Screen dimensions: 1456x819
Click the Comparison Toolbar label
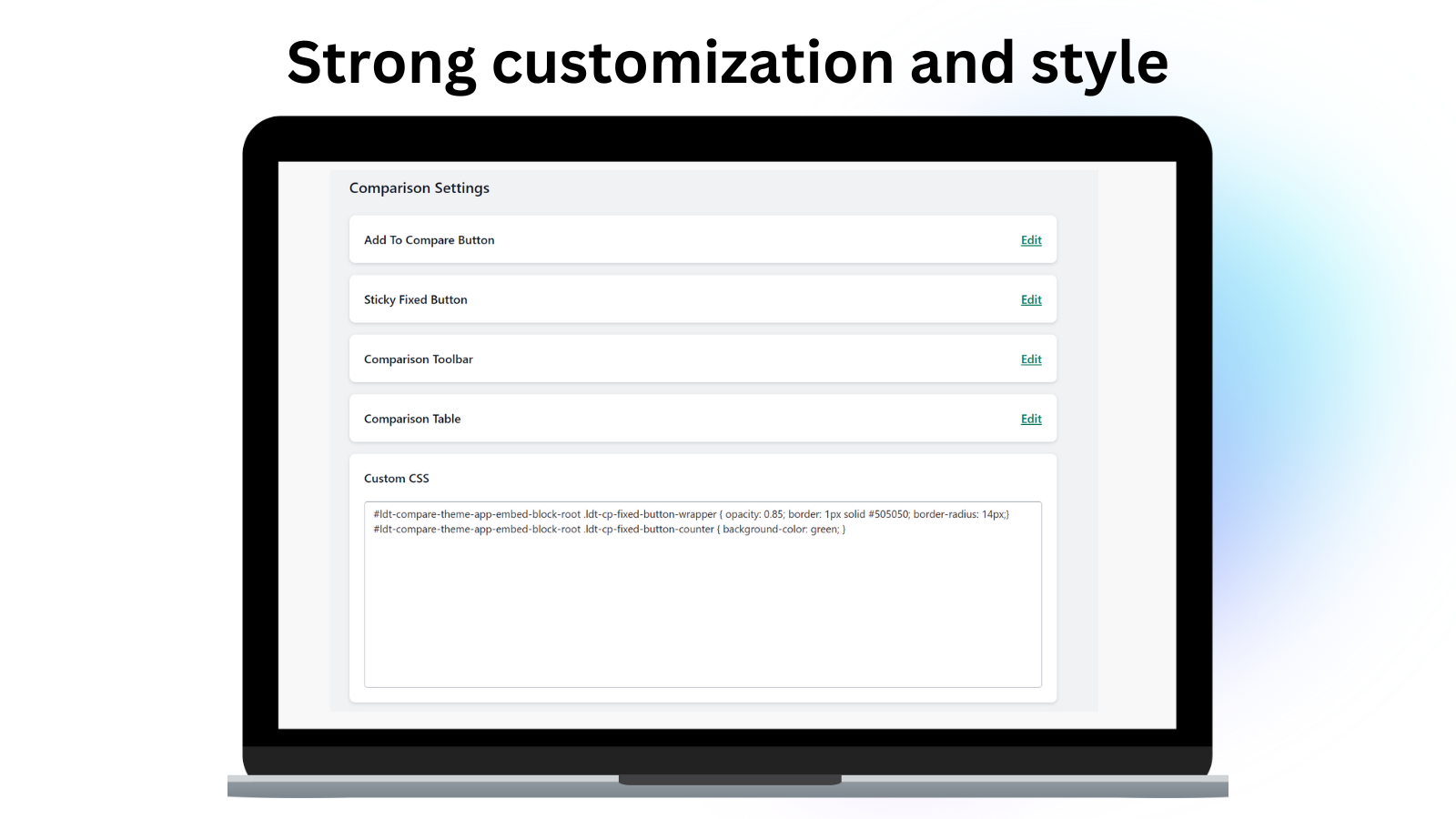coord(418,359)
